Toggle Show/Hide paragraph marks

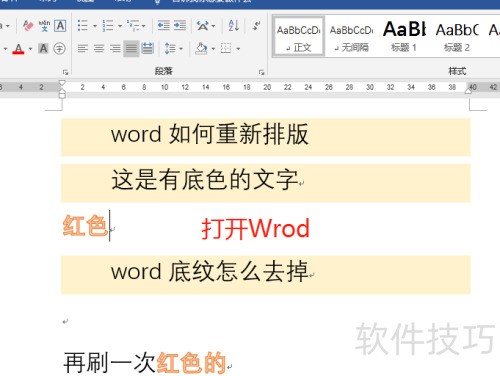(x=256, y=26)
